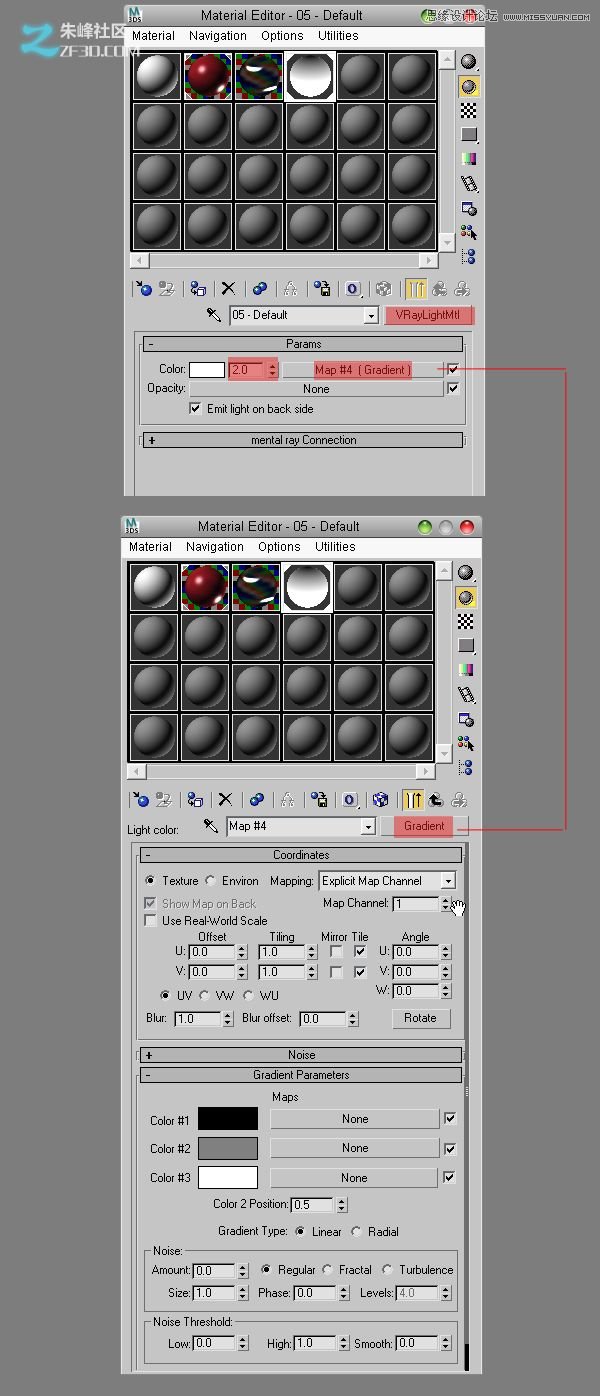The image size is (600, 1396).
Task: Click Put to Library icon in VRayLightMtl editor
Action: click(x=322, y=289)
